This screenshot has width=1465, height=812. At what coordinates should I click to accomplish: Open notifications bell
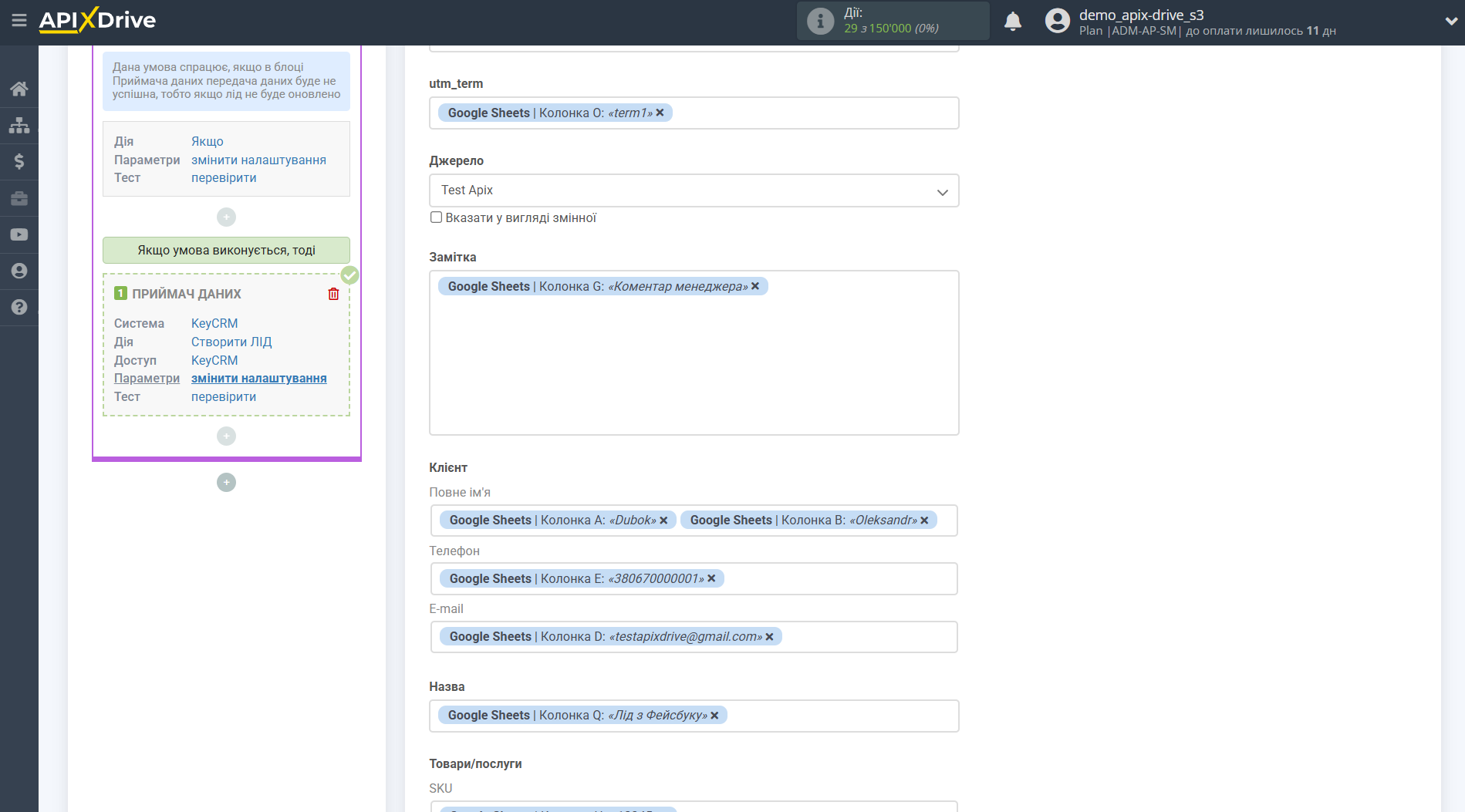[x=1013, y=22]
